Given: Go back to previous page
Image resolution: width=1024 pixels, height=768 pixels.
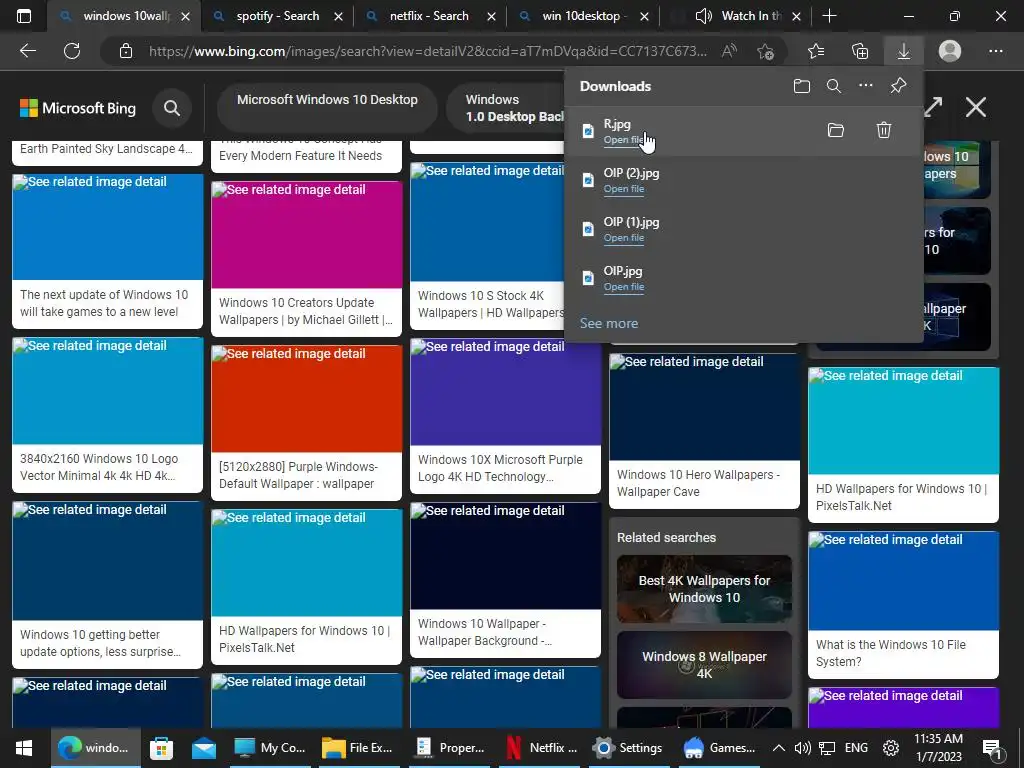Looking at the screenshot, I should [28, 51].
